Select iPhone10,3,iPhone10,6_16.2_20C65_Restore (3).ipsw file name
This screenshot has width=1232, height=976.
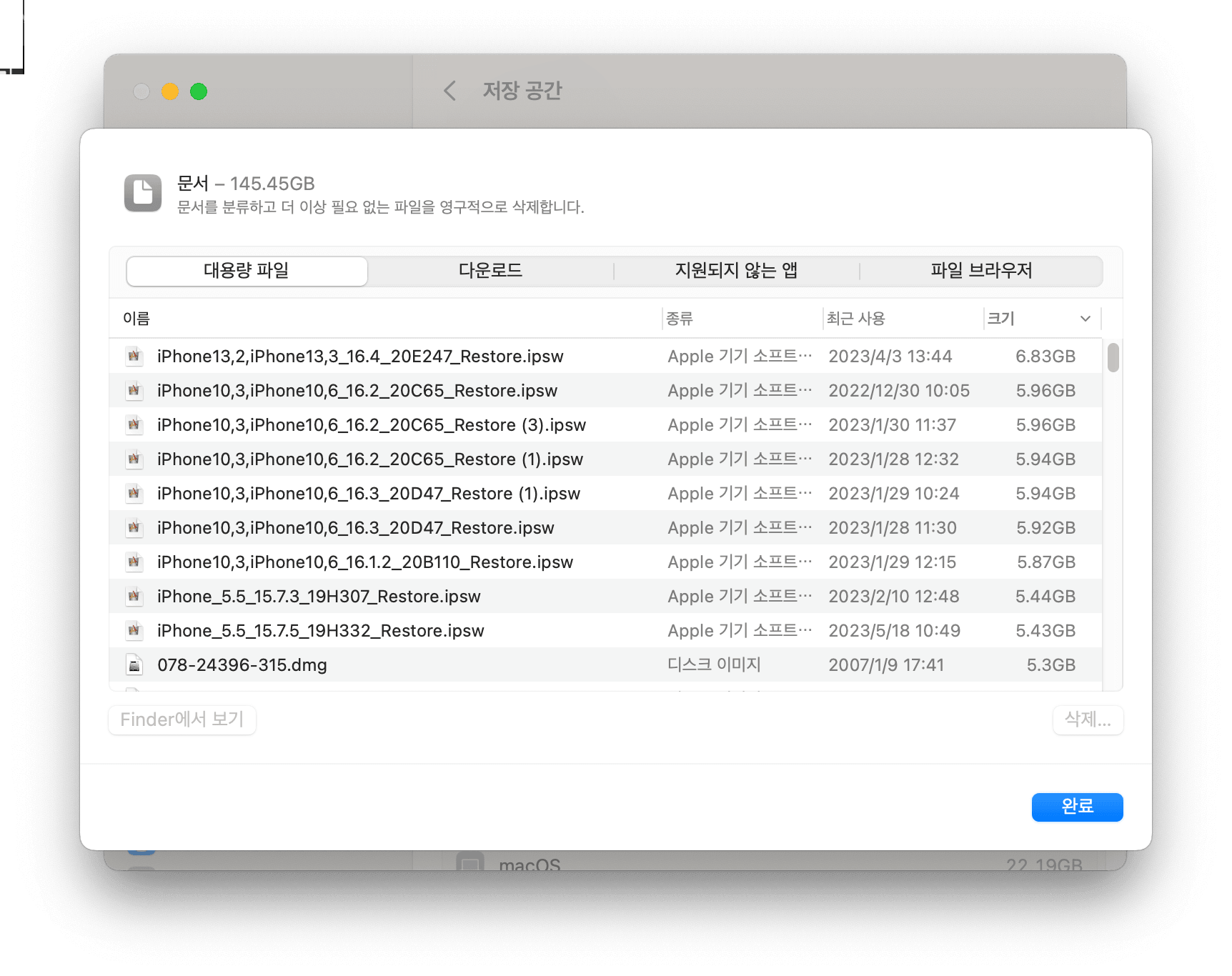(x=372, y=424)
